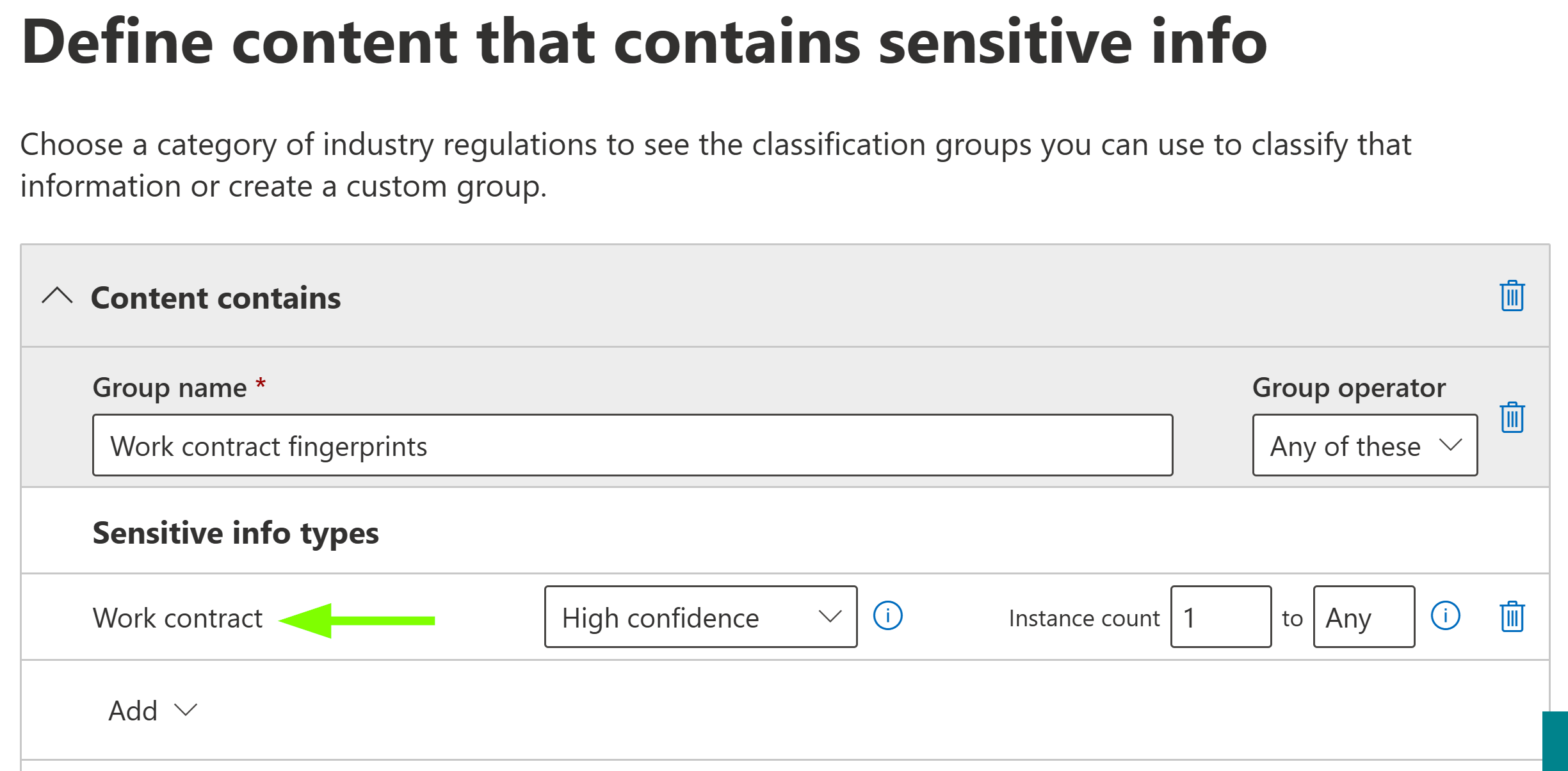Screen dimensions: 1568x771
Task: Delete the Content contains condition
Action: tap(1512, 296)
